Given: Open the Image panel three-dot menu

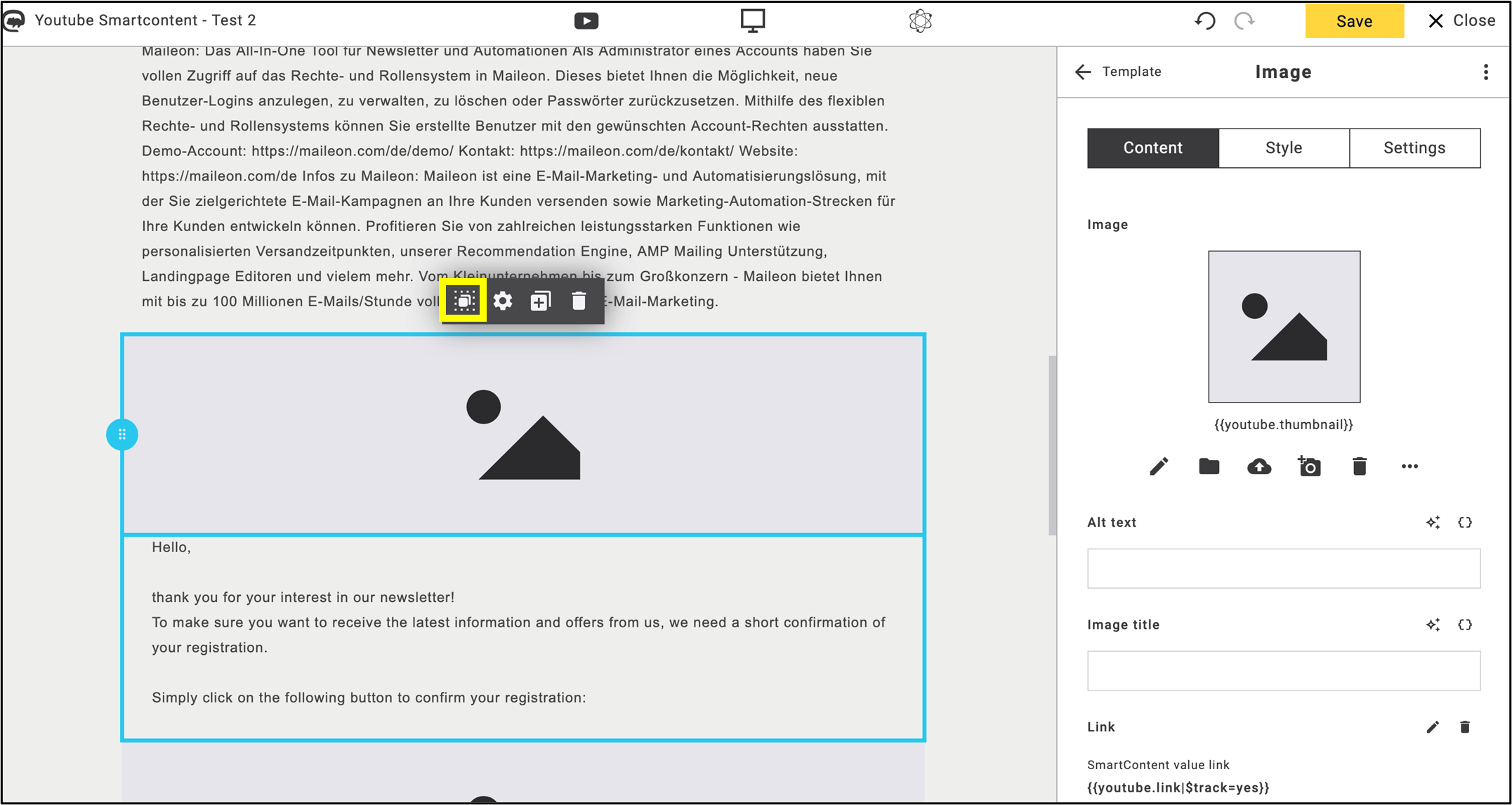Looking at the screenshot, I should (x=1485, y=72).
